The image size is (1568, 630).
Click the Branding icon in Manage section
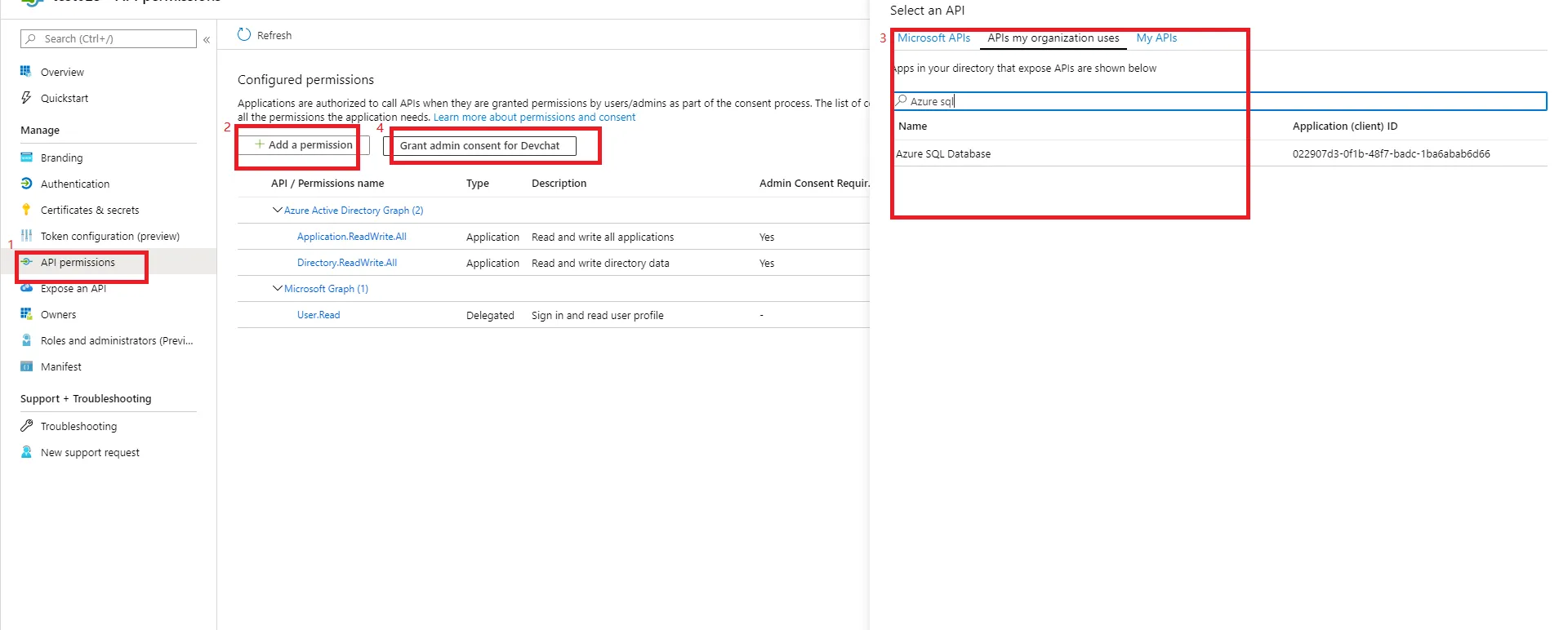(x=26, y=157)
